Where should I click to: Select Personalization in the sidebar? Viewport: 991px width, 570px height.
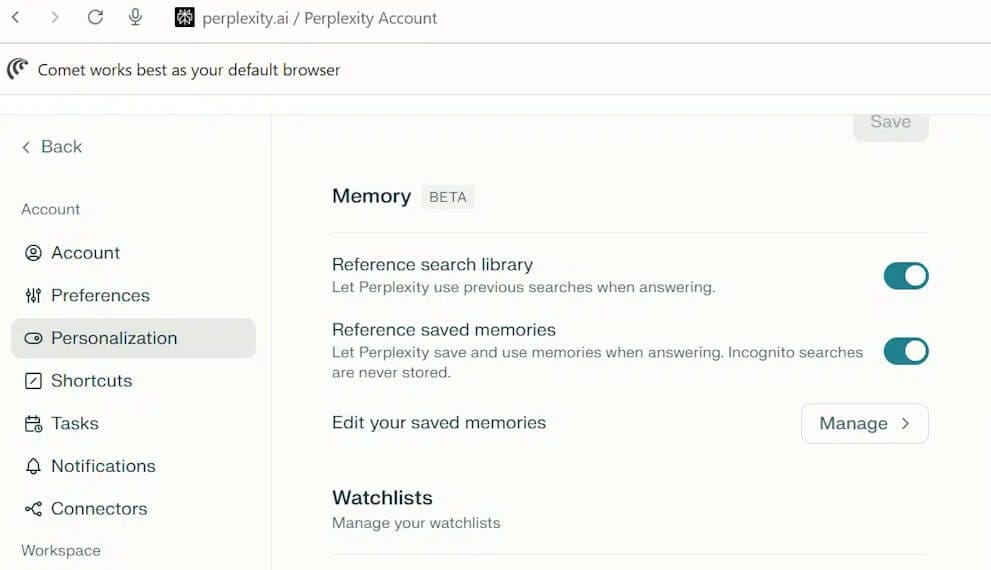click(x=133, y=338)
